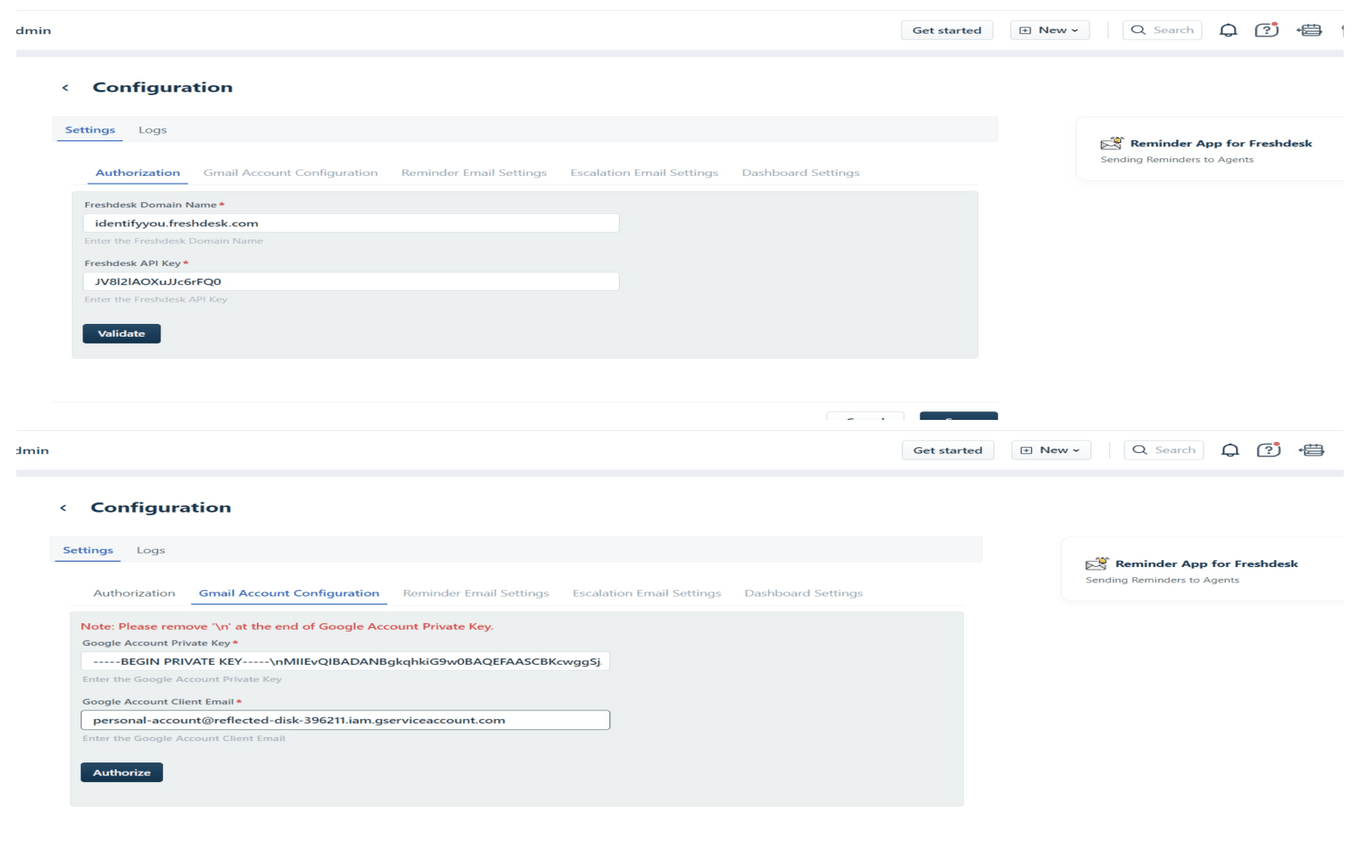Focus the Freshdesk API Key field
The height and width of the screenshot is (850, 1360).
[x=351, y=282]
